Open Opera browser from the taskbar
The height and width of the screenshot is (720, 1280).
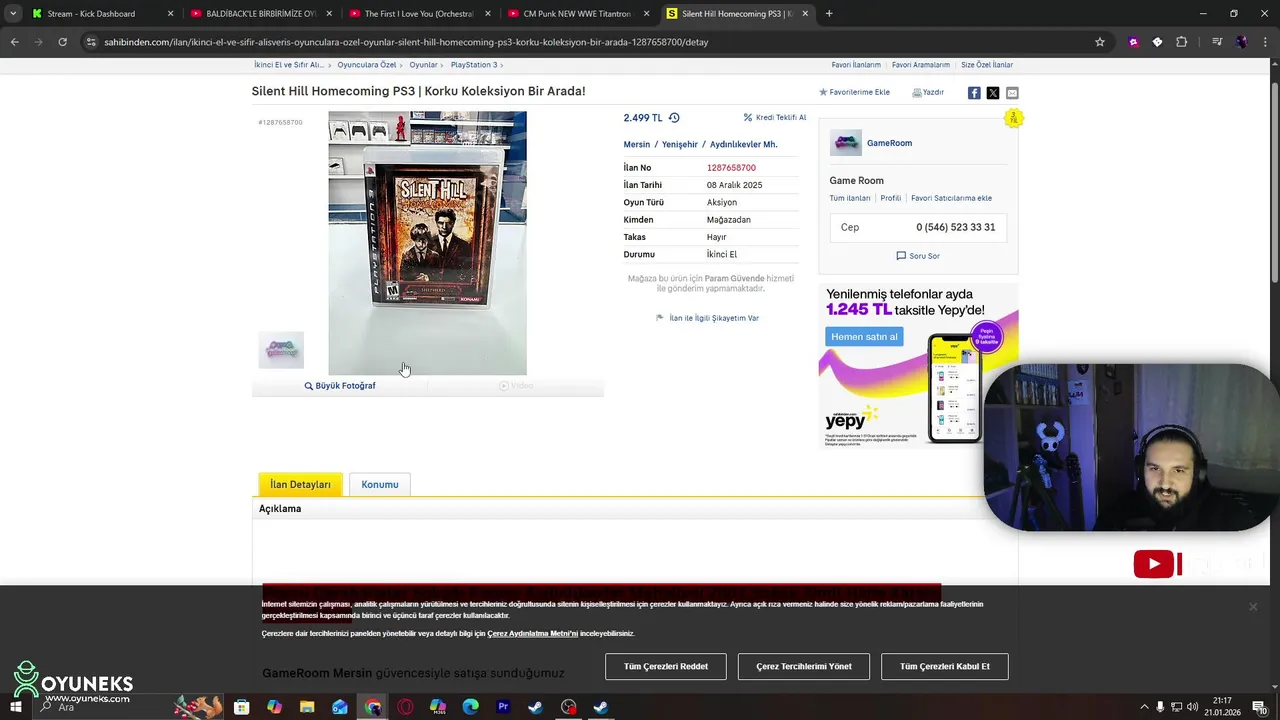coord(405,707)
